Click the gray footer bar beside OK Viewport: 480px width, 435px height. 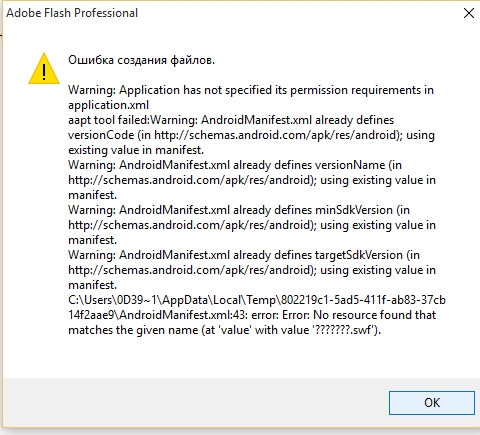196,403
